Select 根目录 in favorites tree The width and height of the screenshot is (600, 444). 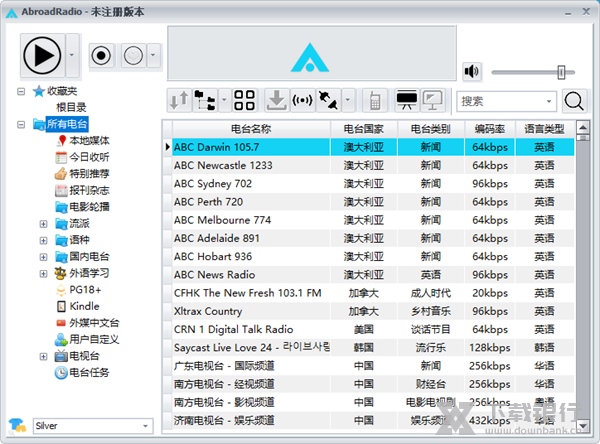point(71,107)
